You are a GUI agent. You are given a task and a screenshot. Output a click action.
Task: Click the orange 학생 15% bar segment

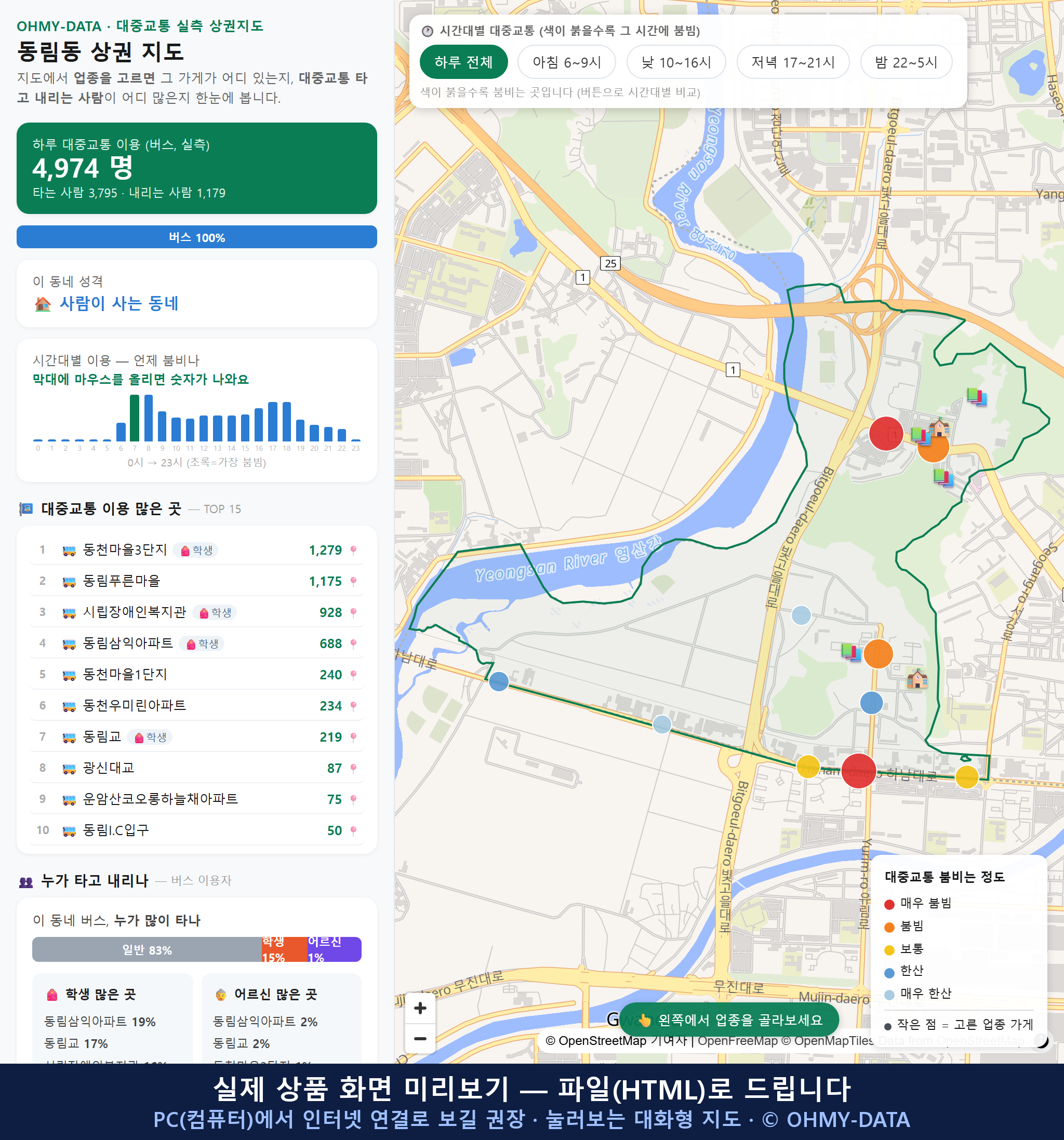[x=285, y=949]
